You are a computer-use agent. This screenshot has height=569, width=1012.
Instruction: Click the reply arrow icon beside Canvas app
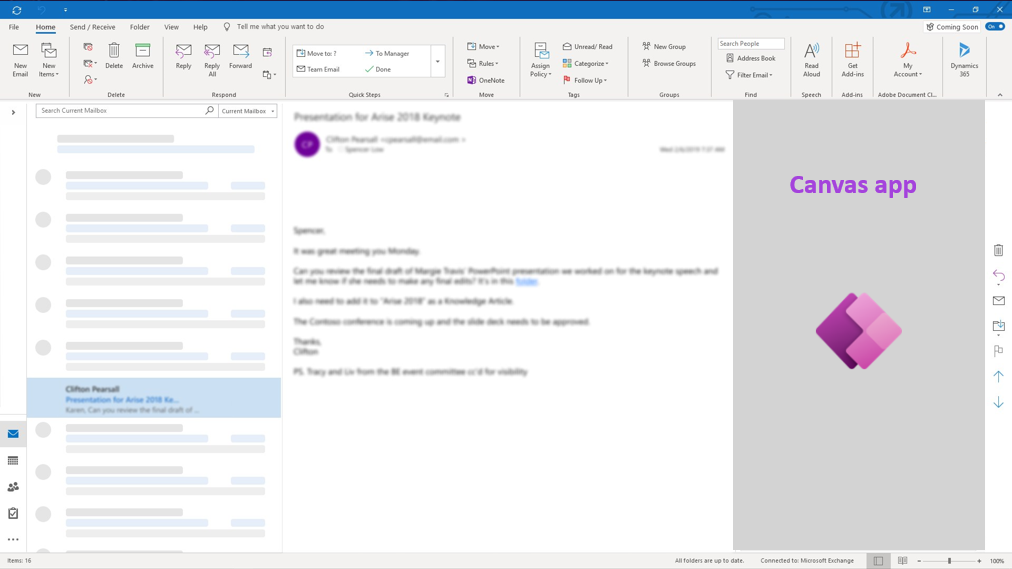point(998,275)
